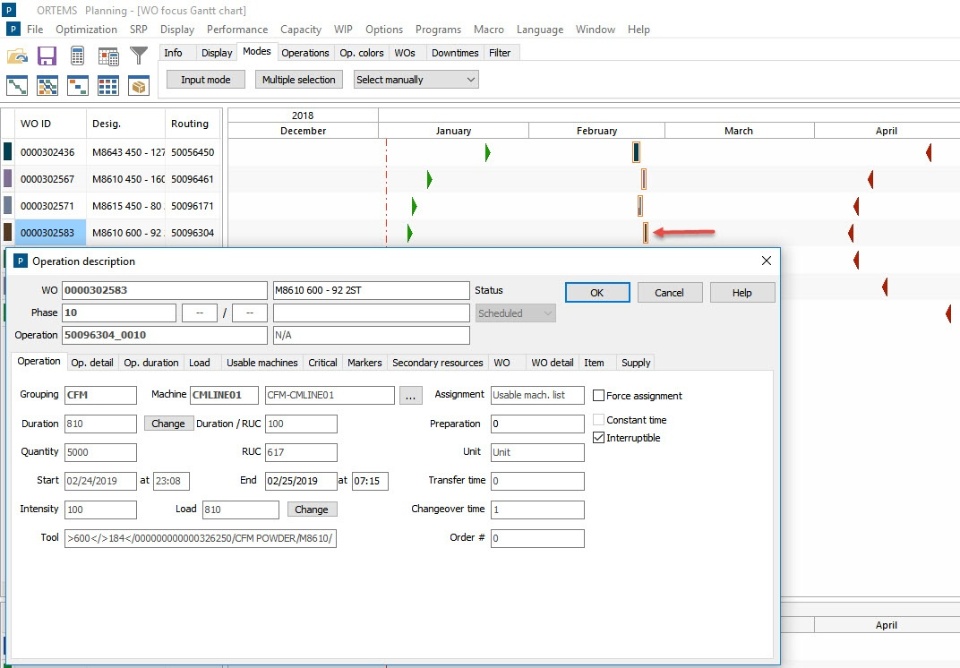Click the Multiple selection button
The width and height of the screenshot is (960, 668).
[x=299, y=80]
